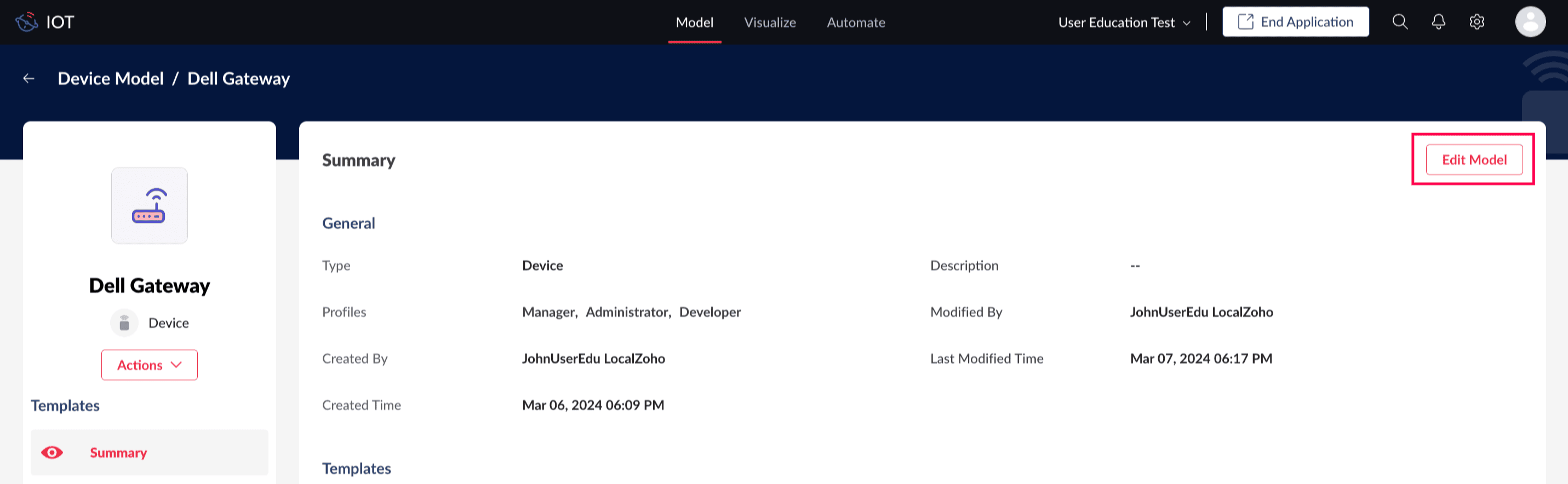Click Created By name JohnUserEdu LocalZoho

(x=593, y=359)
